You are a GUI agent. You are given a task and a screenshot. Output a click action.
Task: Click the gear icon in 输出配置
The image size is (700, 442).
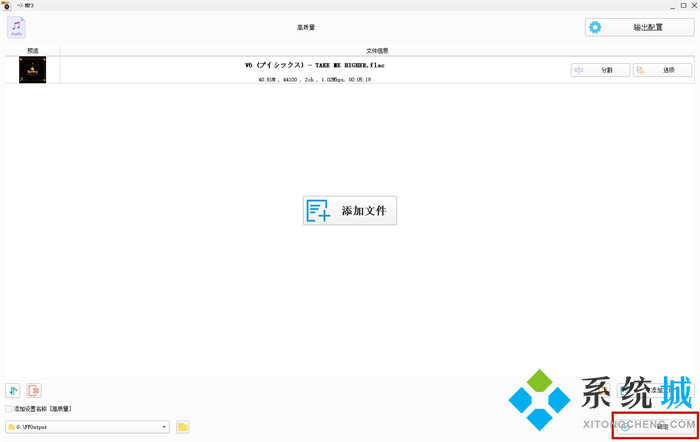(596, 27)
